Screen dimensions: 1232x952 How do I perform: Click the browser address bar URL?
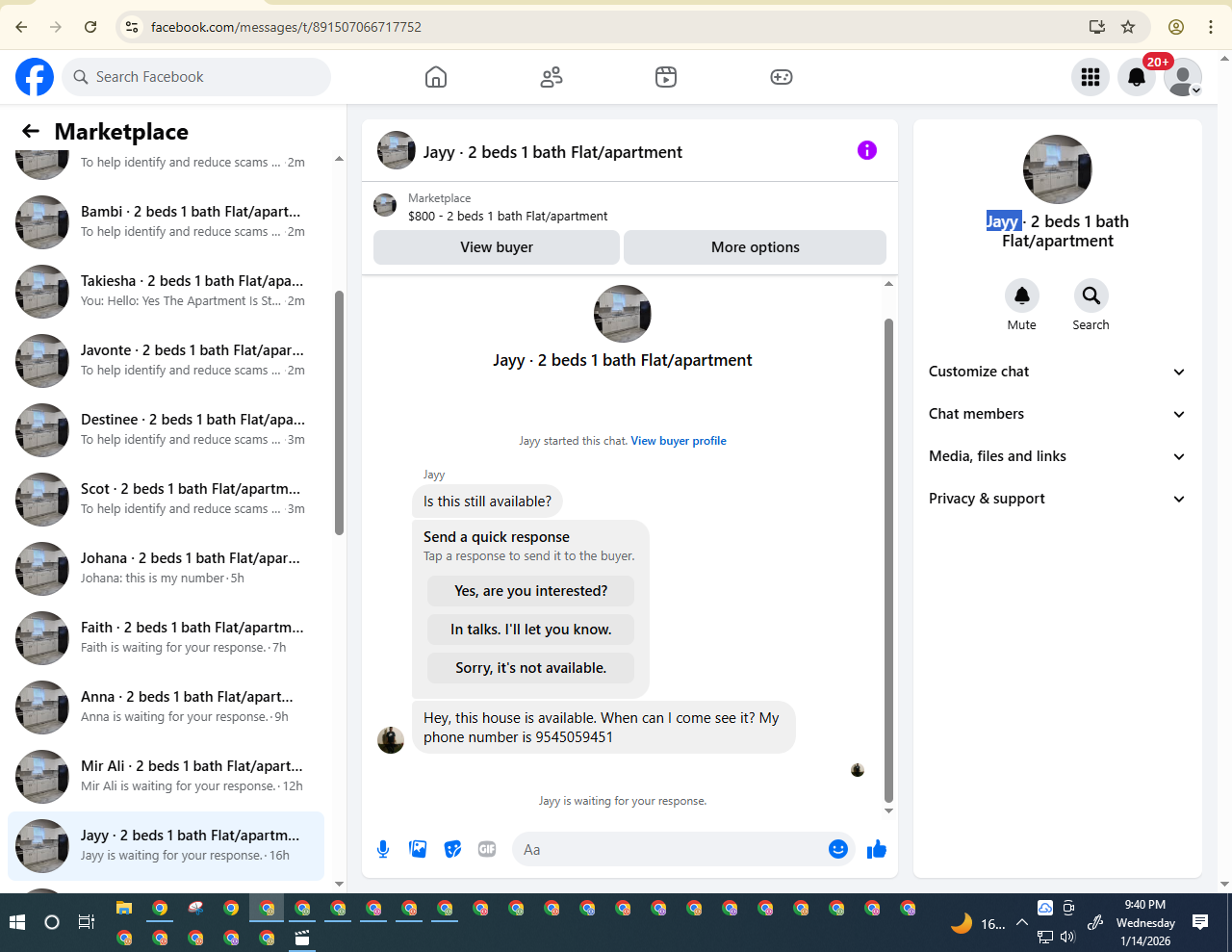click(x=286, y=27)
